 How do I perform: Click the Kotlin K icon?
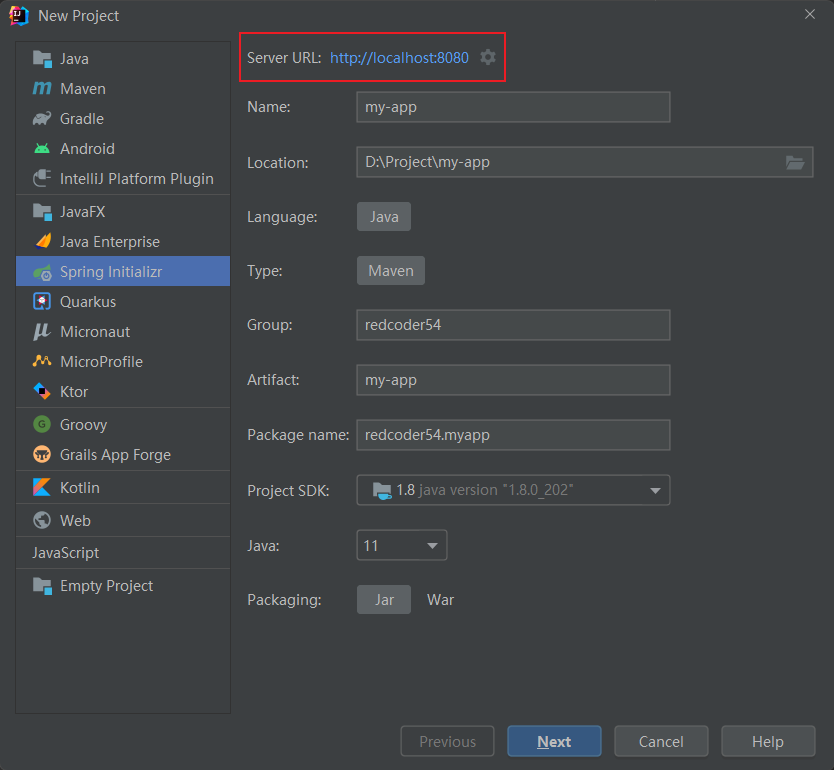pyautogui.click(x=42, y=487)
